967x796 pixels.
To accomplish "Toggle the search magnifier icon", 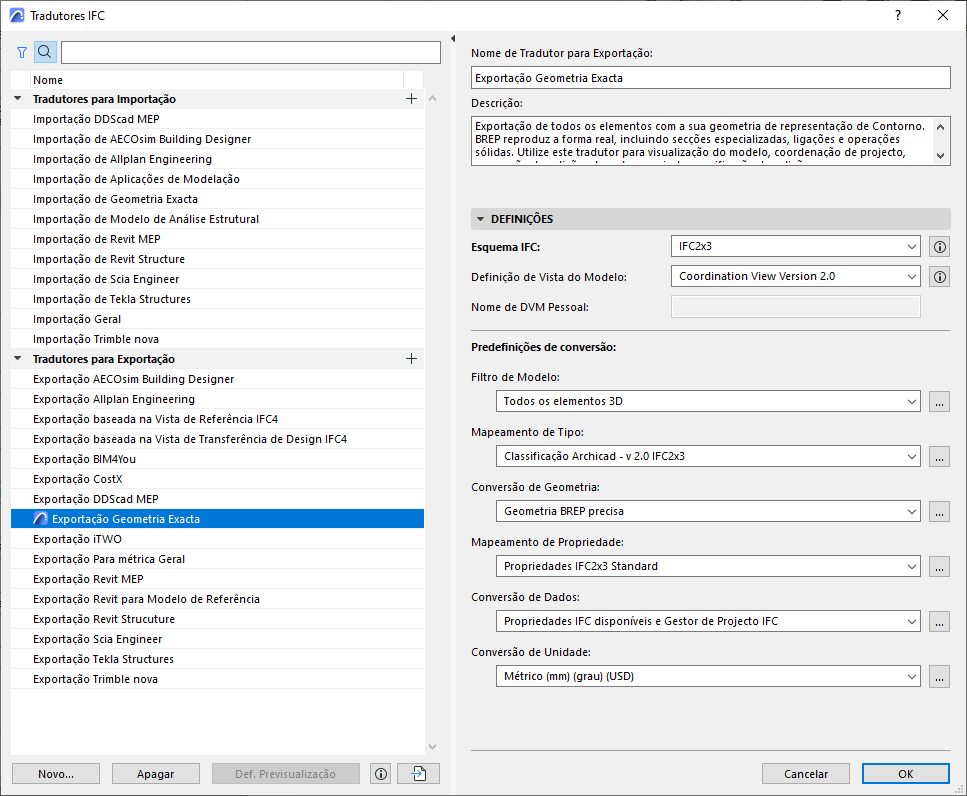I will tap(45, 52).
